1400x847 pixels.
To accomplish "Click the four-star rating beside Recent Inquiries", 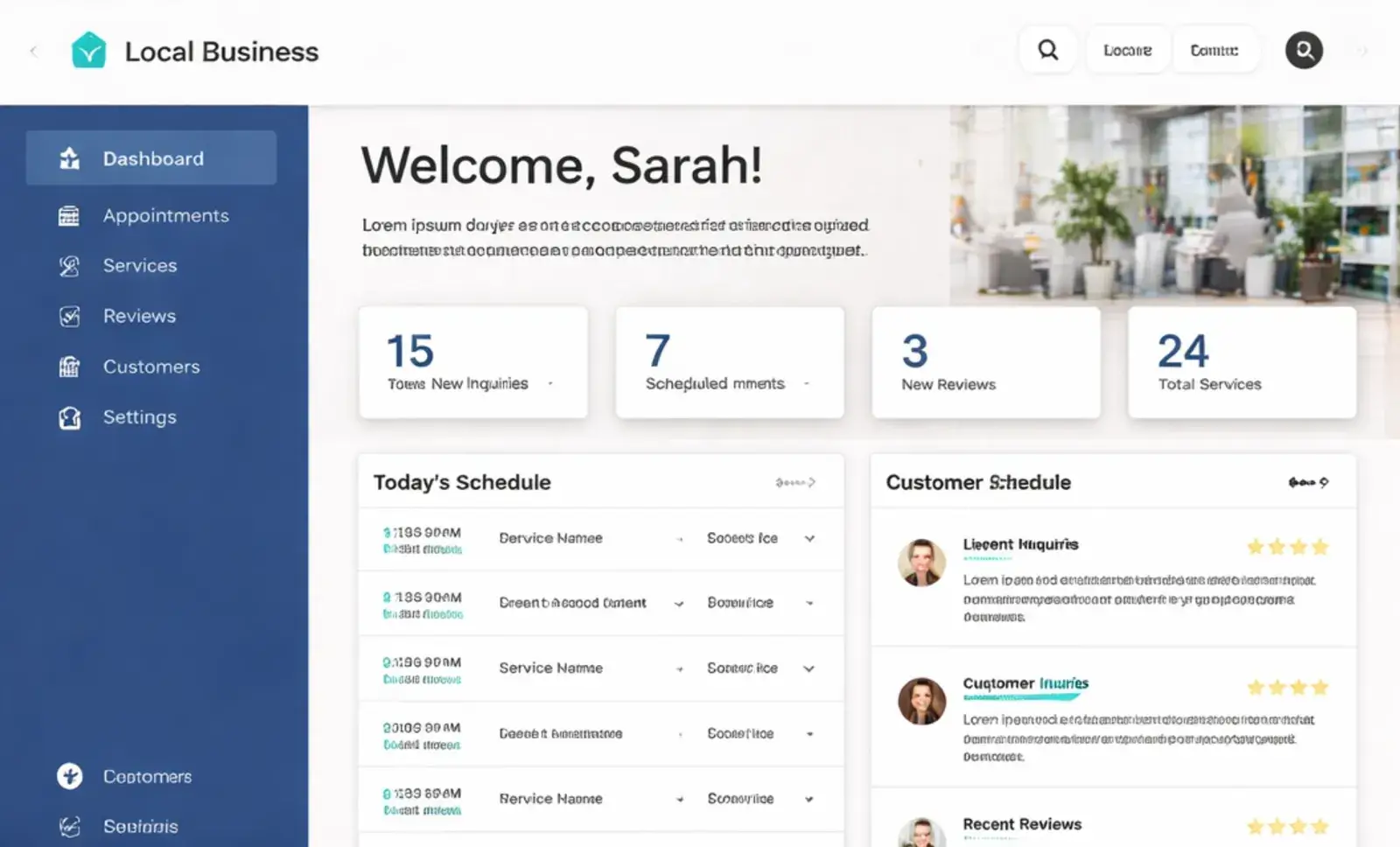I will tap(1287, 546).
